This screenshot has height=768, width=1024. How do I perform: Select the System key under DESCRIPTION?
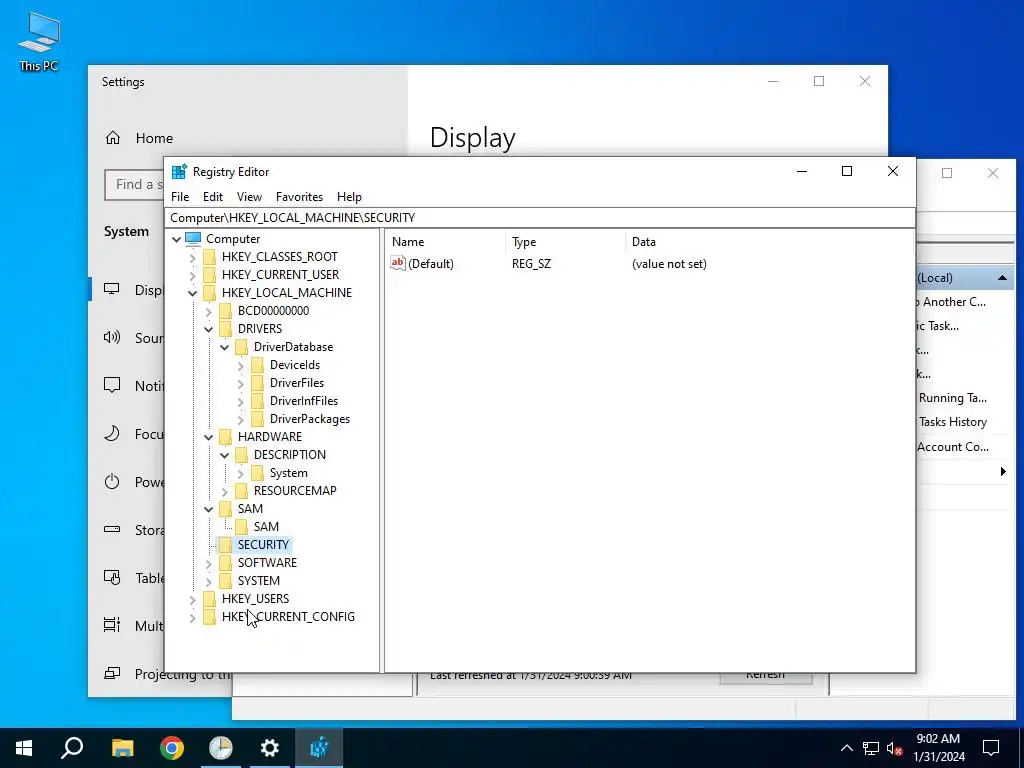288,473
